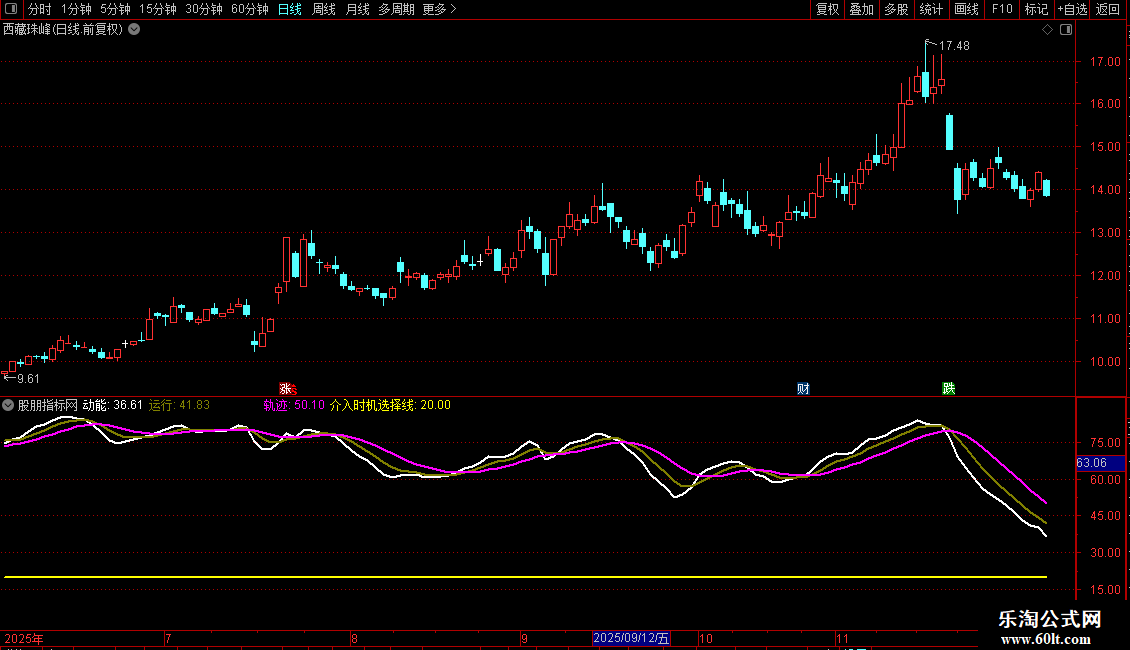Select the 5分钟 period tab
This screenshot has width=1130, height=650.
115,9
